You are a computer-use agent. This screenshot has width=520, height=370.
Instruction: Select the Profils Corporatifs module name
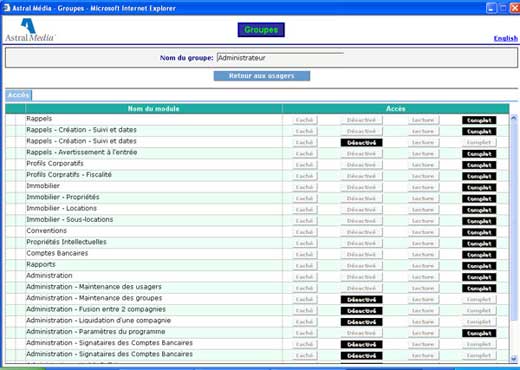[x=55, y=163]
